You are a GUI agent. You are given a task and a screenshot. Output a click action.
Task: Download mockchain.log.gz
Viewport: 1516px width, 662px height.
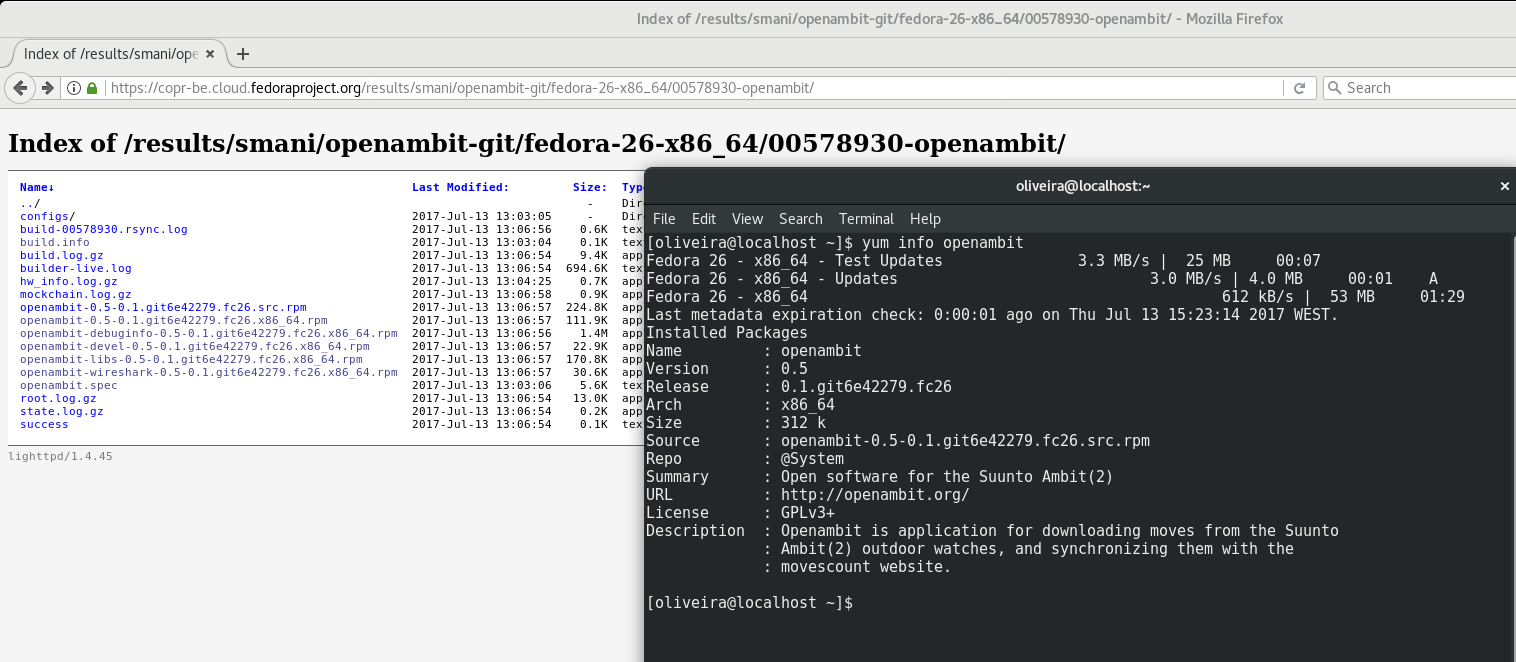(x=76, y=294)
